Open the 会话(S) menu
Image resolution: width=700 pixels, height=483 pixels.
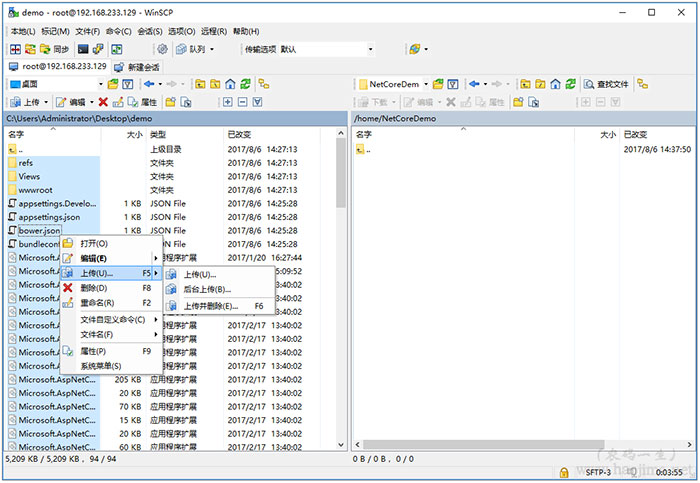pyautogui.click(x=150, y=31)
